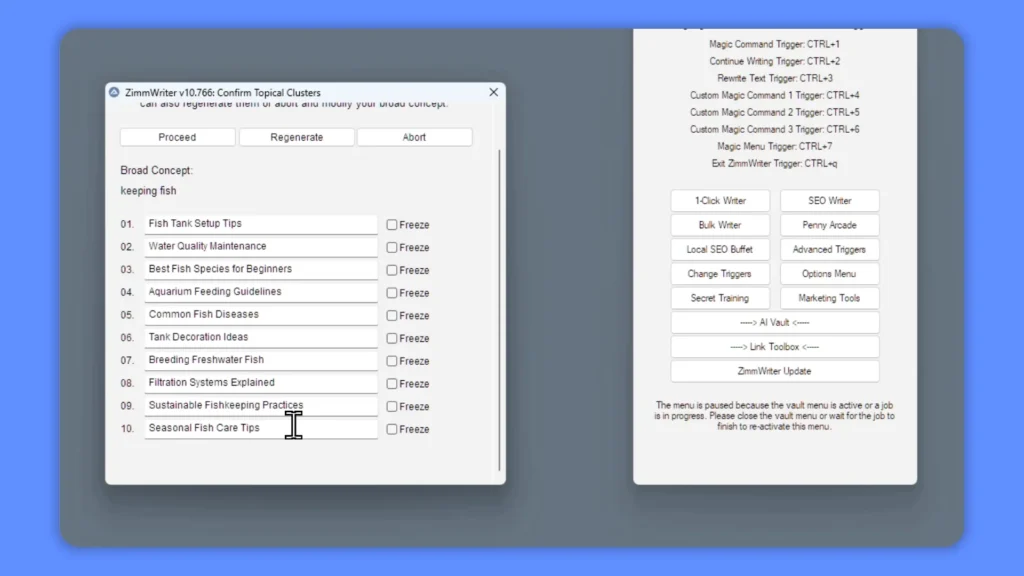Open the AI Vault

[x=774, y=322]
